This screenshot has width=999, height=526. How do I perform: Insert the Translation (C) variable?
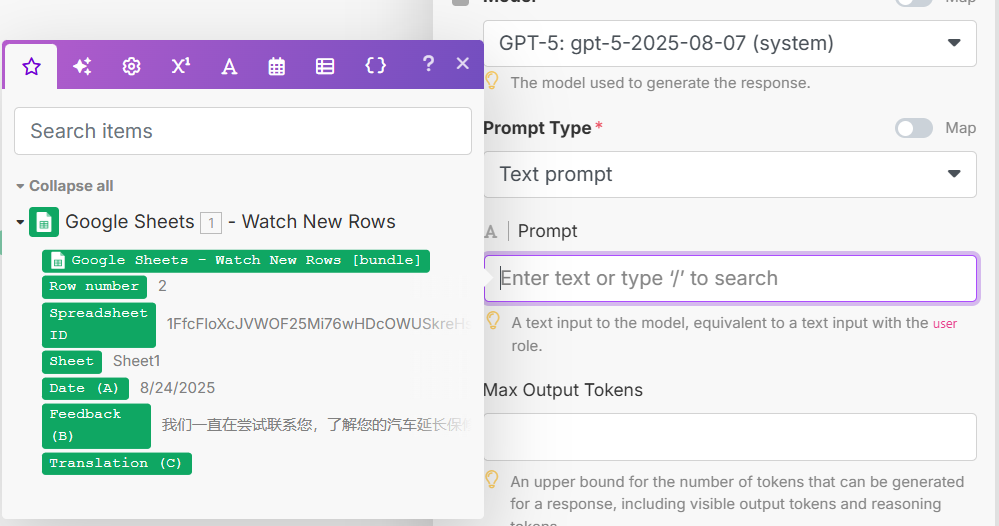point(117,463)
